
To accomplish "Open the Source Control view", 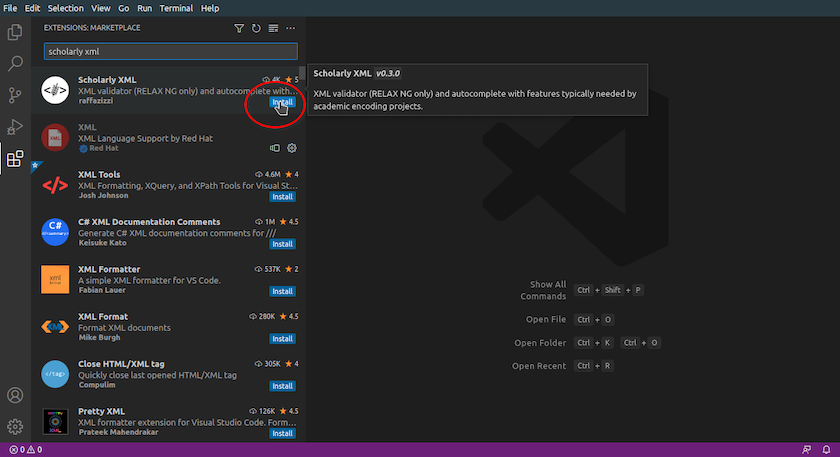I will pos(15,95).
